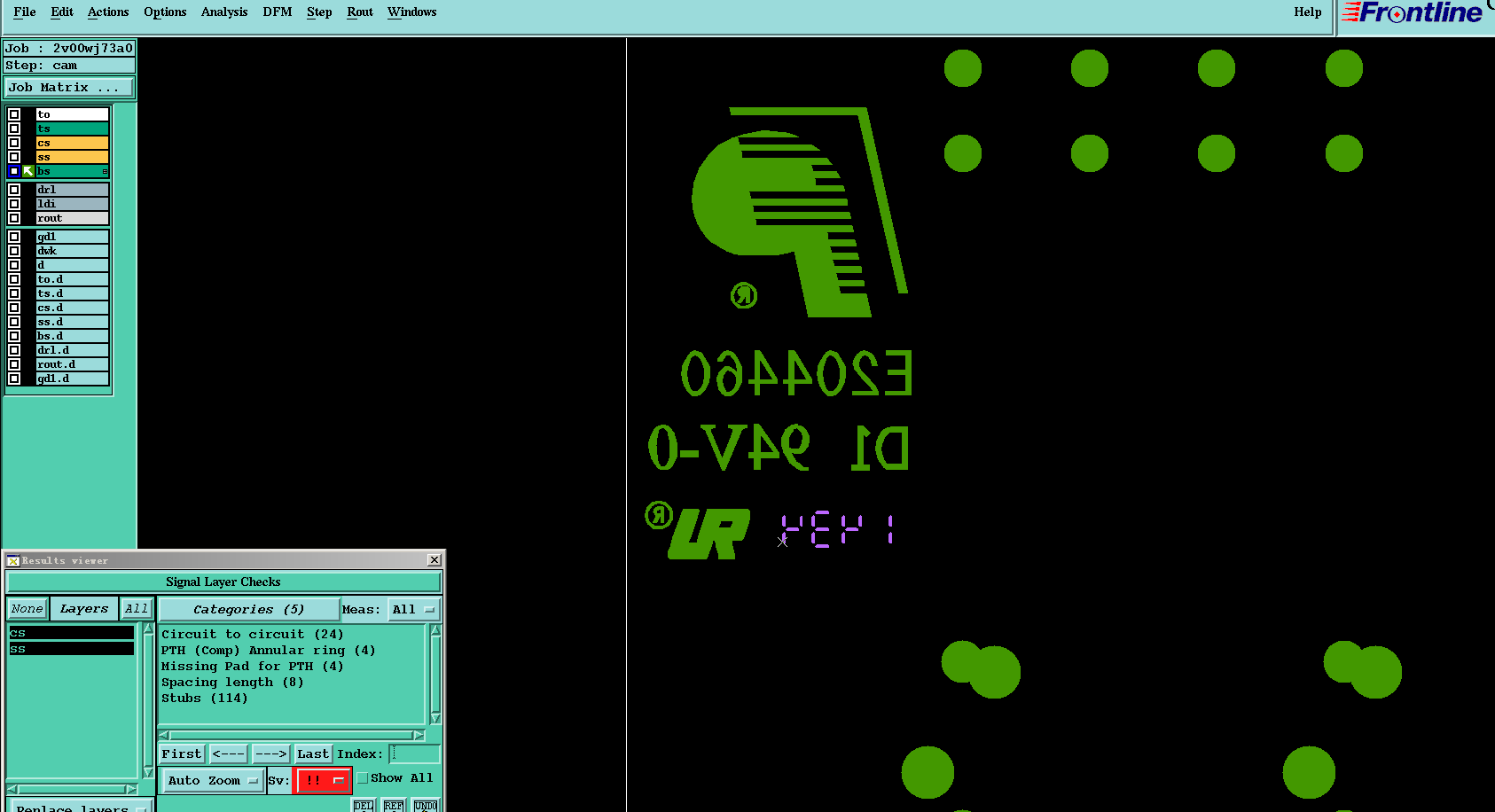The width and height of the screenshot is (1495, 812).
Task: Toggle visibility checkbox for layer drl
Action: (14, 190)
